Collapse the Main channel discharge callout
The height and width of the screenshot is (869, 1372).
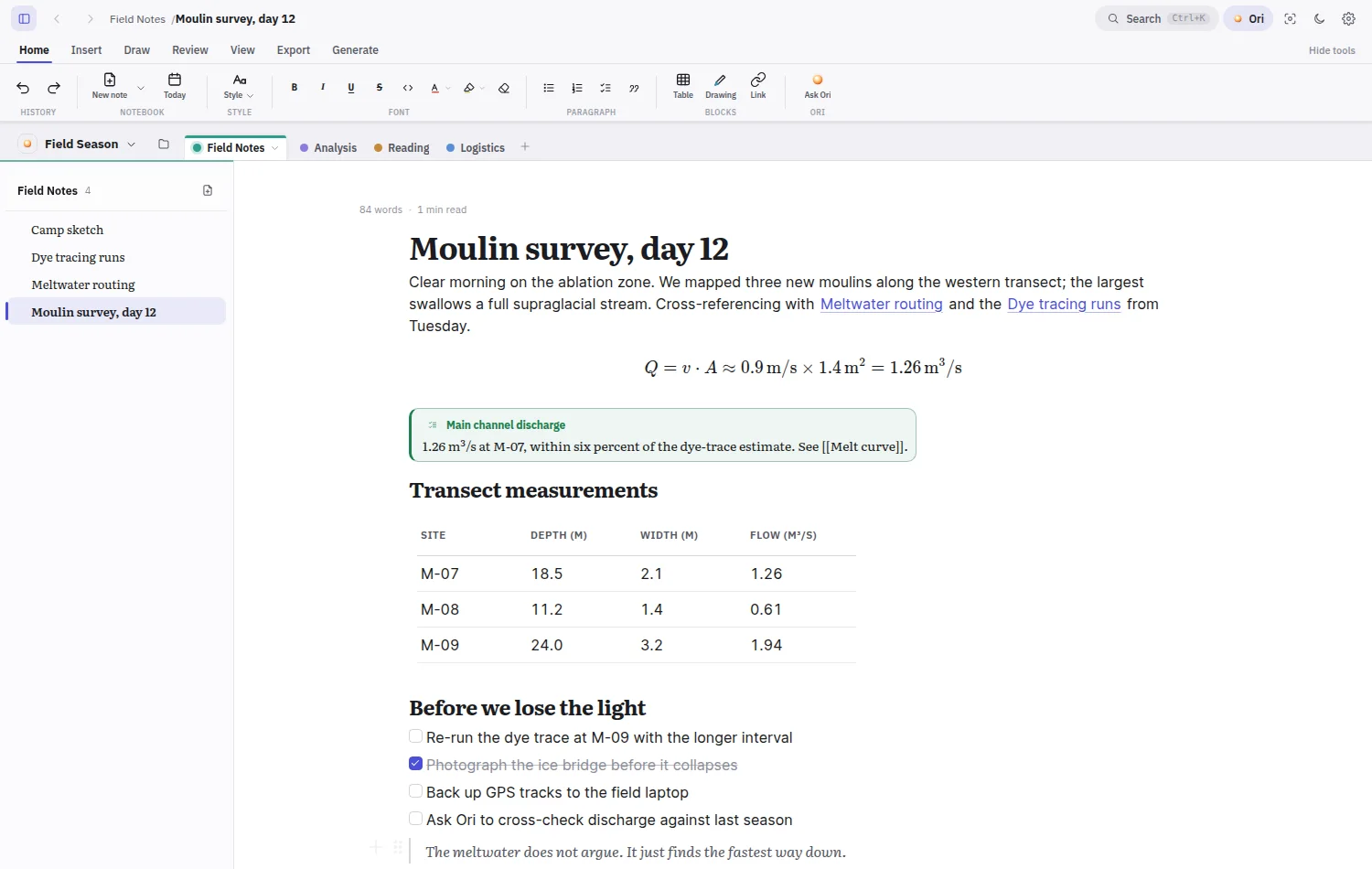[x=433, y=424]
